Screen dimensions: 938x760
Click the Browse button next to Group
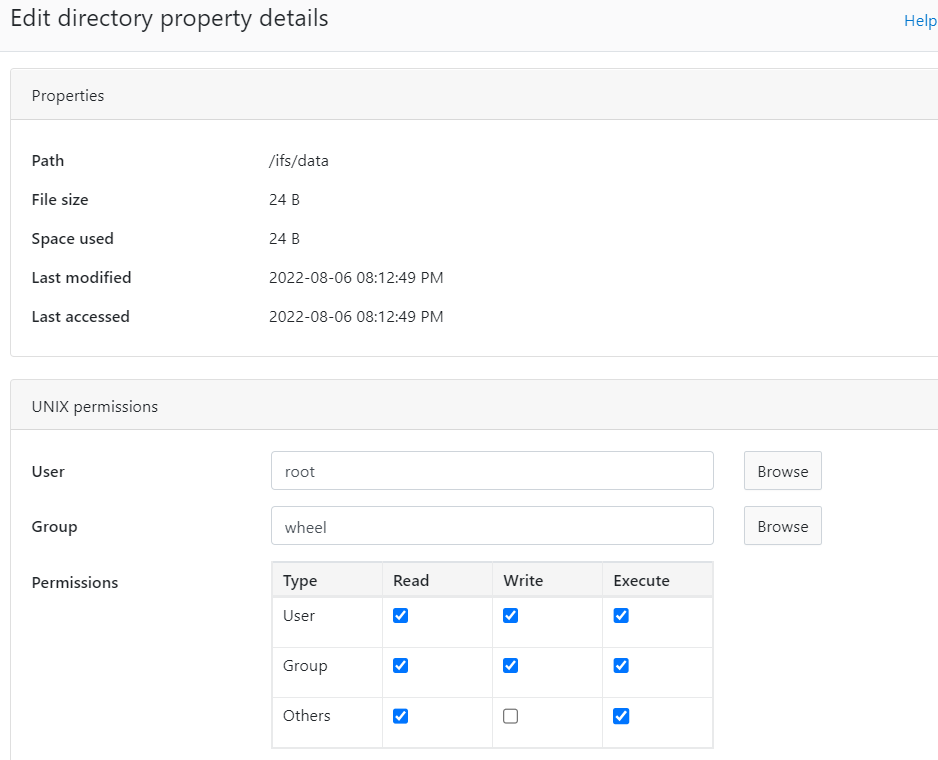[x=782, y=525]
